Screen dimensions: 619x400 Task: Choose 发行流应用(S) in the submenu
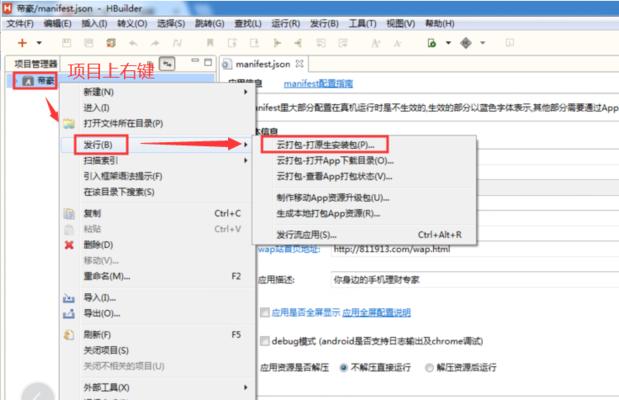coord(364,235)
